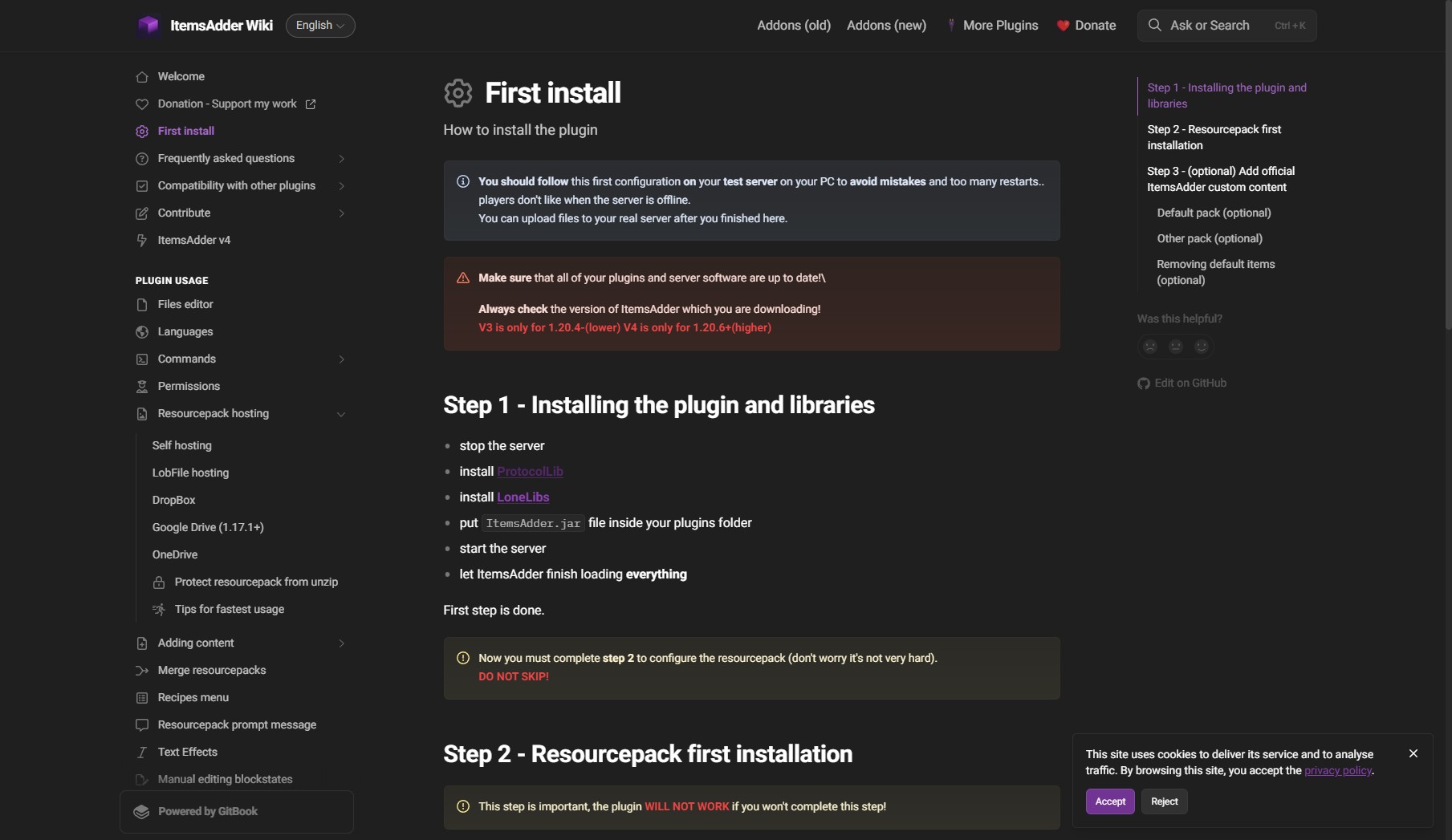Open the English language dropdown
Viewport: 1452px width, 840px height.
point(319,25)
